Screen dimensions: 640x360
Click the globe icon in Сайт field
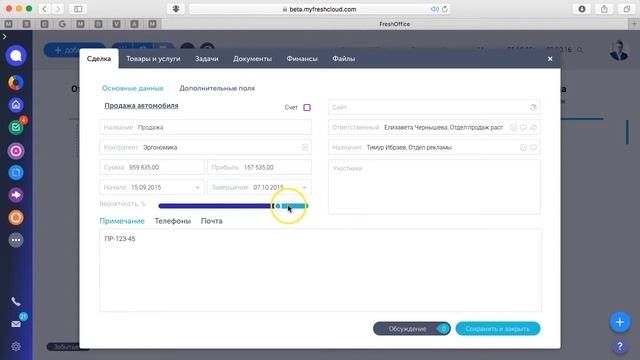[x=533, y=107]
